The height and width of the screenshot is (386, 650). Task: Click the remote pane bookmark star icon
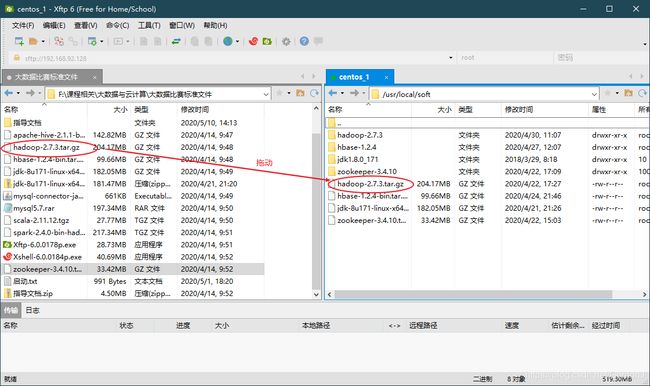coord(607,93)
